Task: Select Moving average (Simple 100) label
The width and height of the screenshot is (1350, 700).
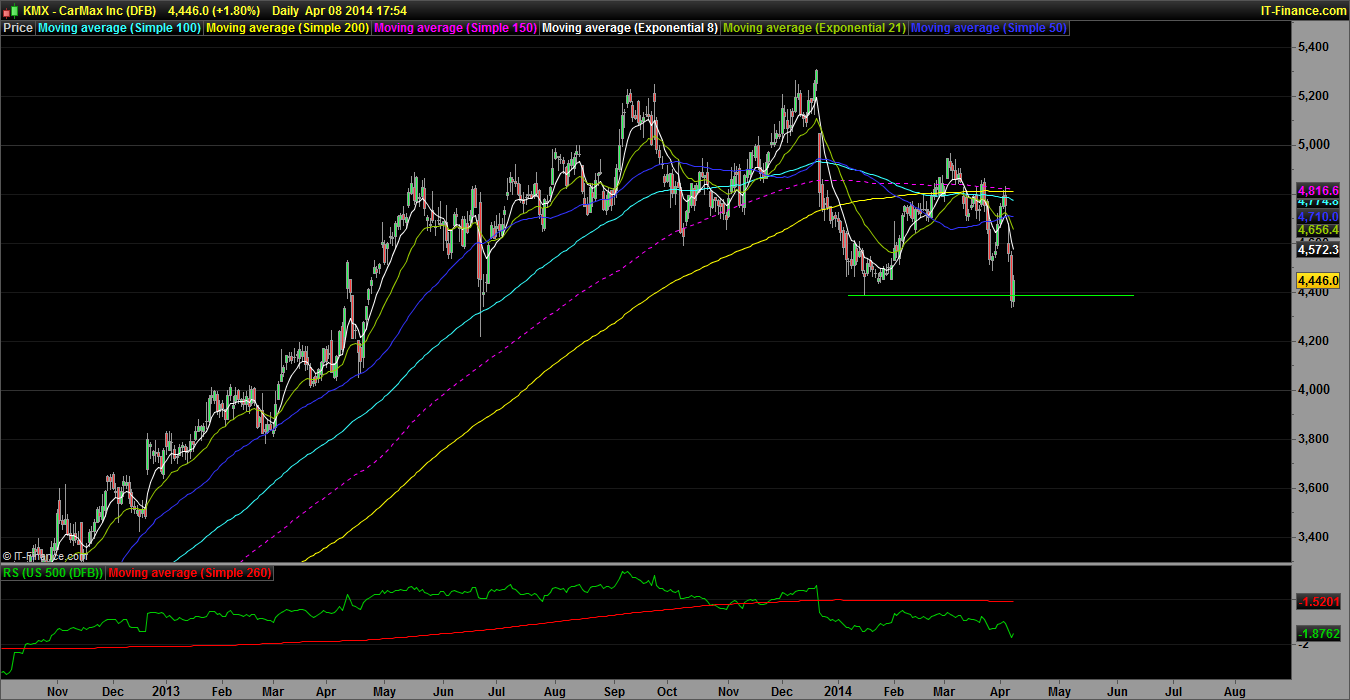Action: 119,28
